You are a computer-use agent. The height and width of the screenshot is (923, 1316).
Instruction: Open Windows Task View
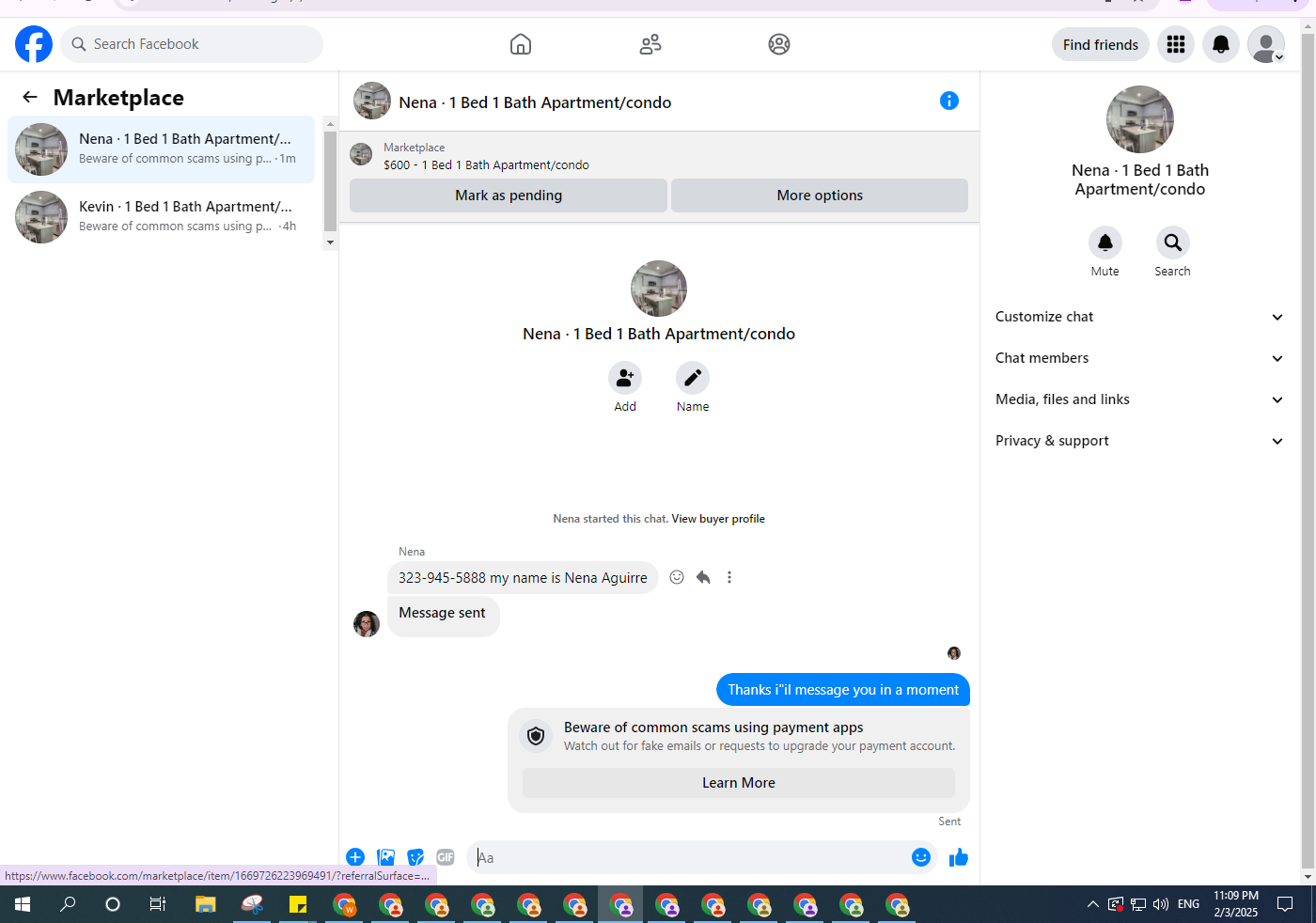pyautogui.click(x=158, y=904)
